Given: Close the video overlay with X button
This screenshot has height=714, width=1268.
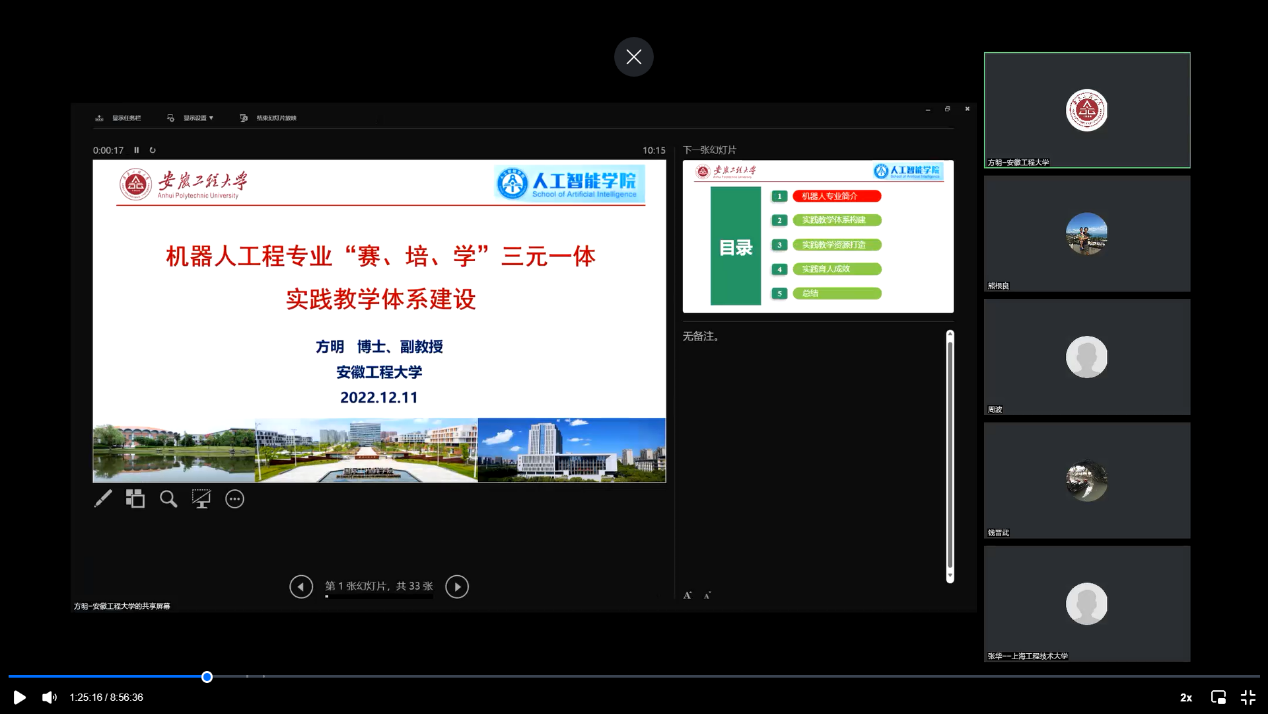Looking at the screenshot, I should (634, 57).
